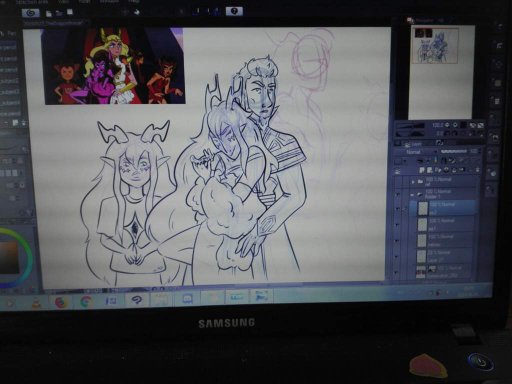Select the open canvas document tab
Viewport: 512px width, 384px height.
click(53, 23)
